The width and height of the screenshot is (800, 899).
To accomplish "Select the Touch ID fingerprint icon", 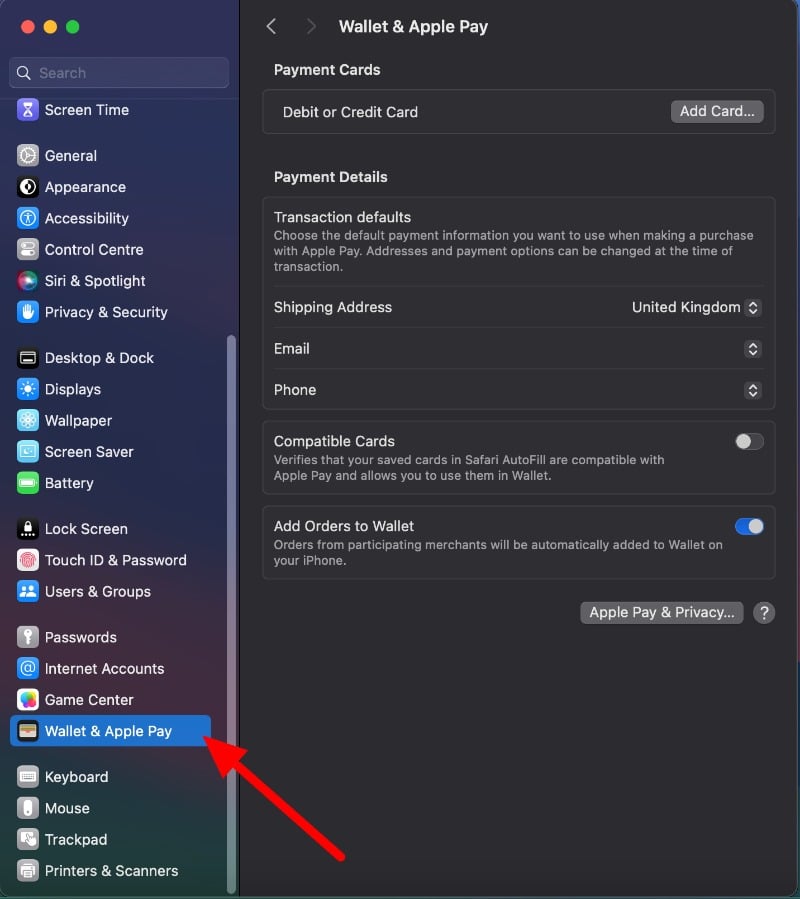I will pos(28,560).
